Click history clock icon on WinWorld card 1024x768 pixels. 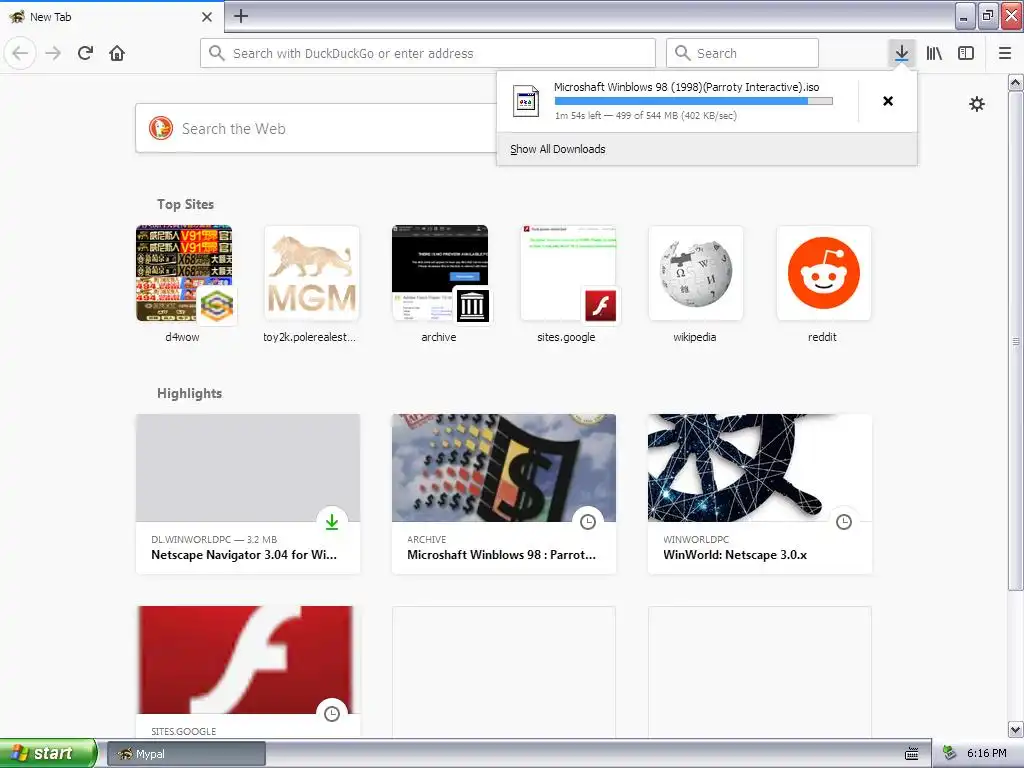click(844, 522)
